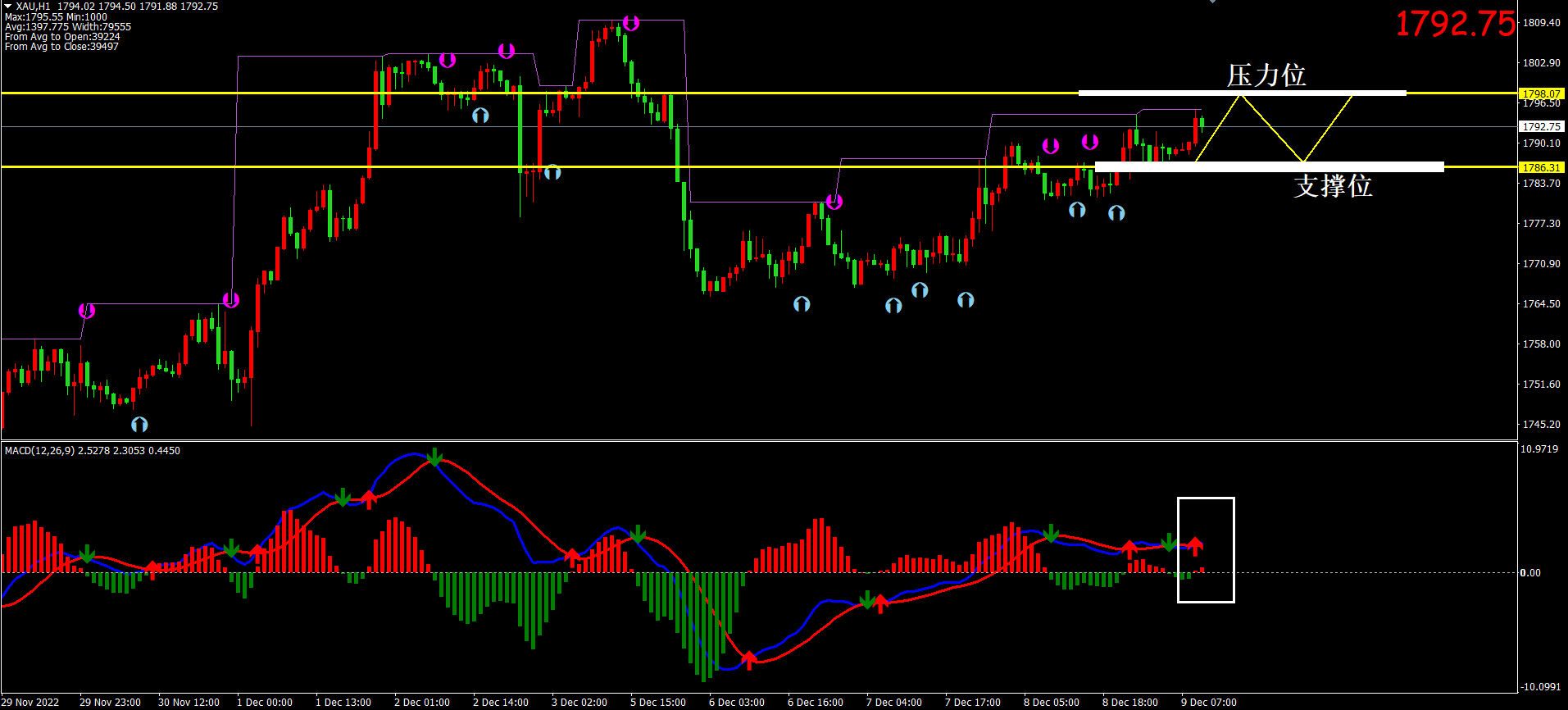
Task: Select the 支撑位 support text label
Action: 1332,186
